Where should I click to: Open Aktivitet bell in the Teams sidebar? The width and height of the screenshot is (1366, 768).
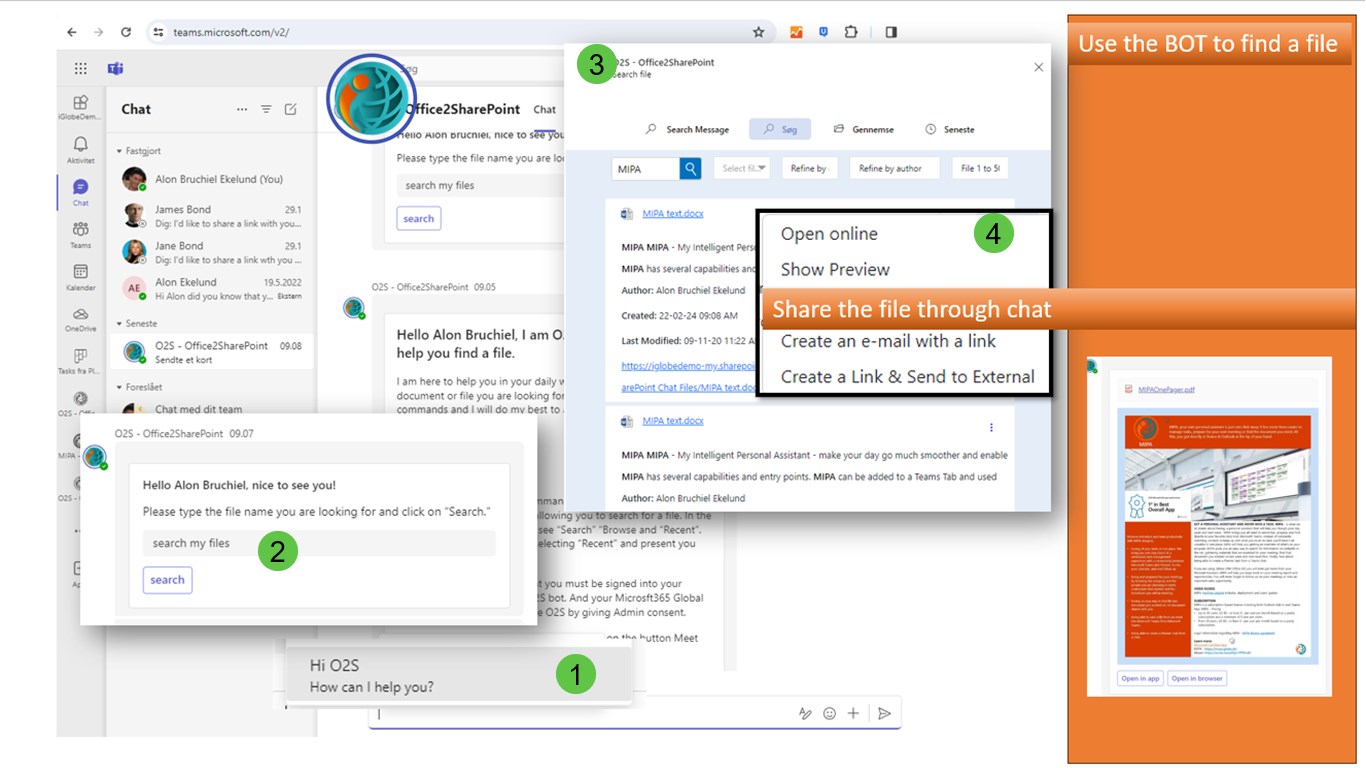coord(81,150)
